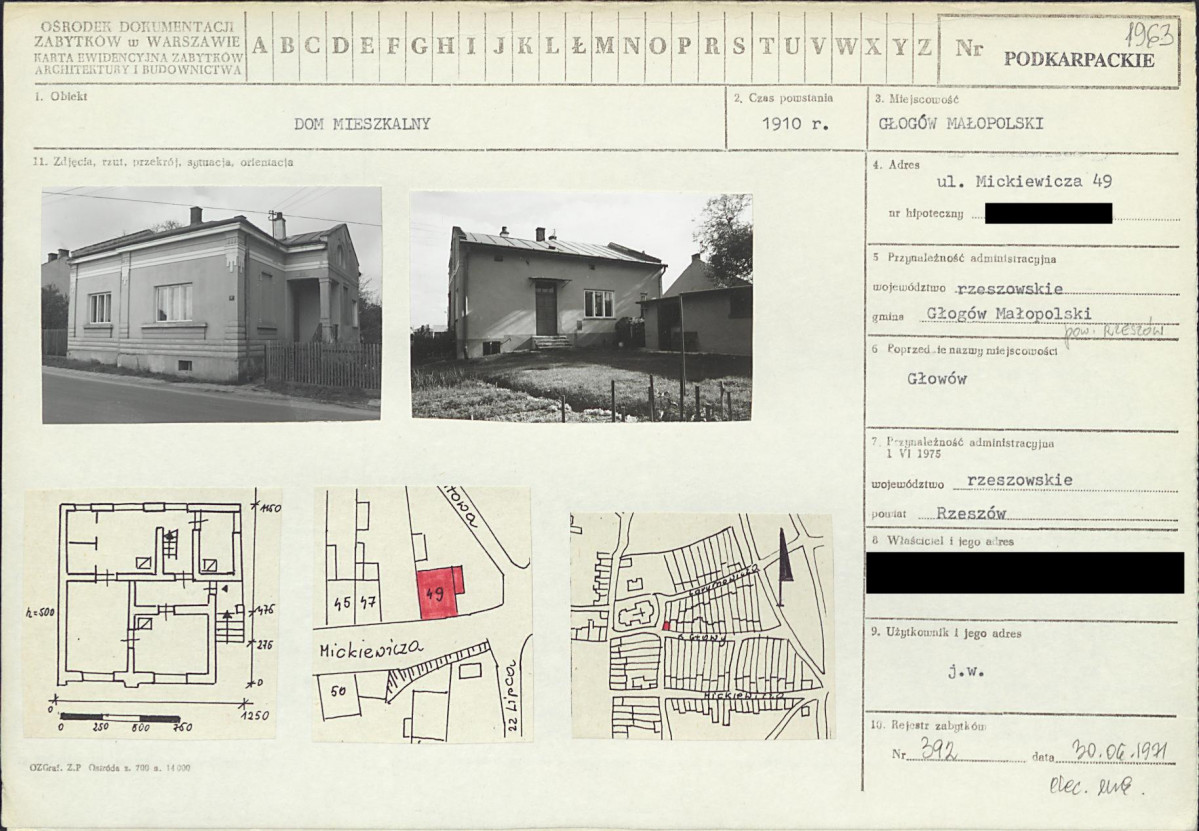This screenshot has width=1199, height=831.
Task: Click the address ul. Mickiewicza 49
Action: click(1024, 182)
